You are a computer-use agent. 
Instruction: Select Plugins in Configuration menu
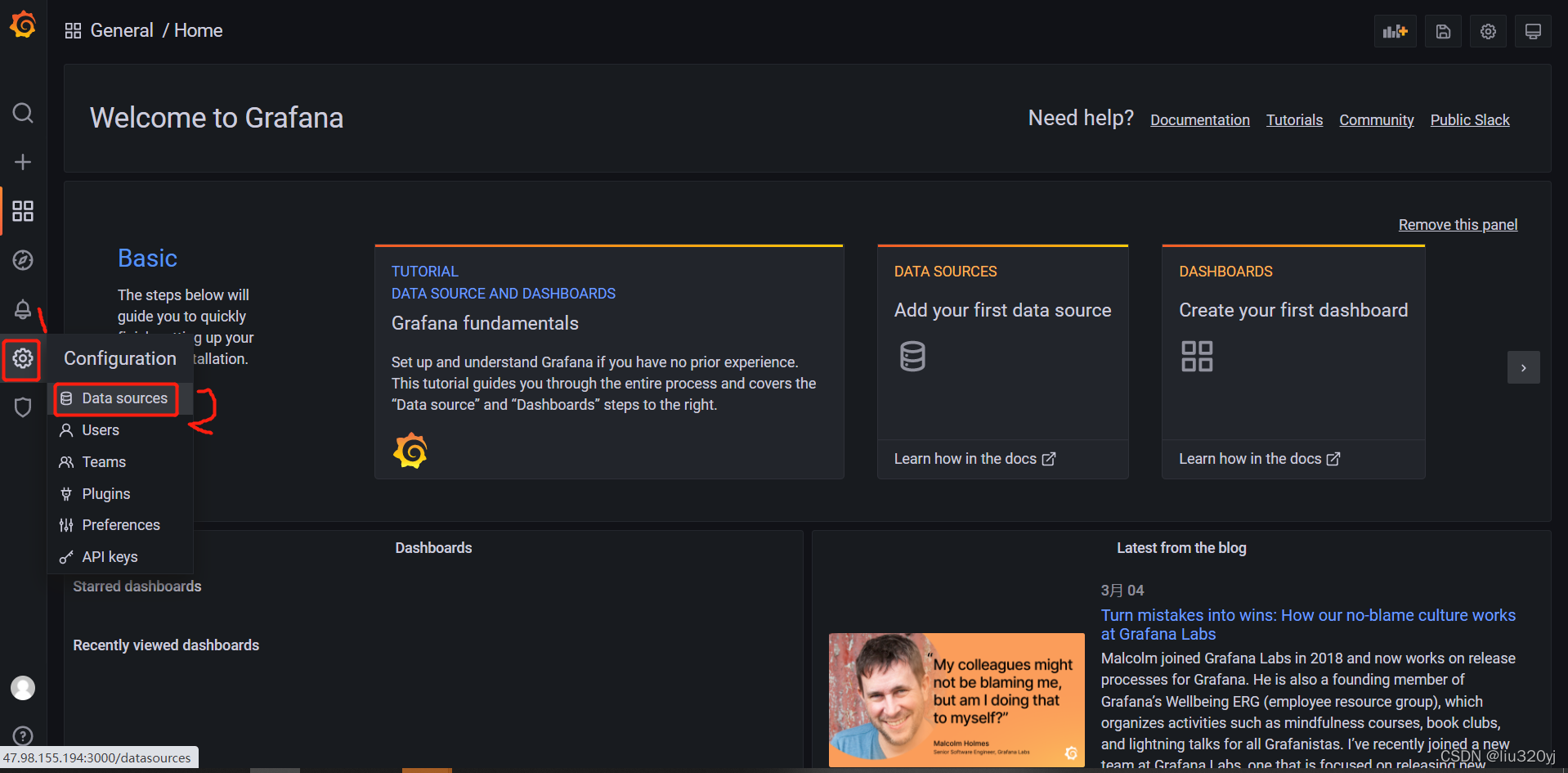120,494
